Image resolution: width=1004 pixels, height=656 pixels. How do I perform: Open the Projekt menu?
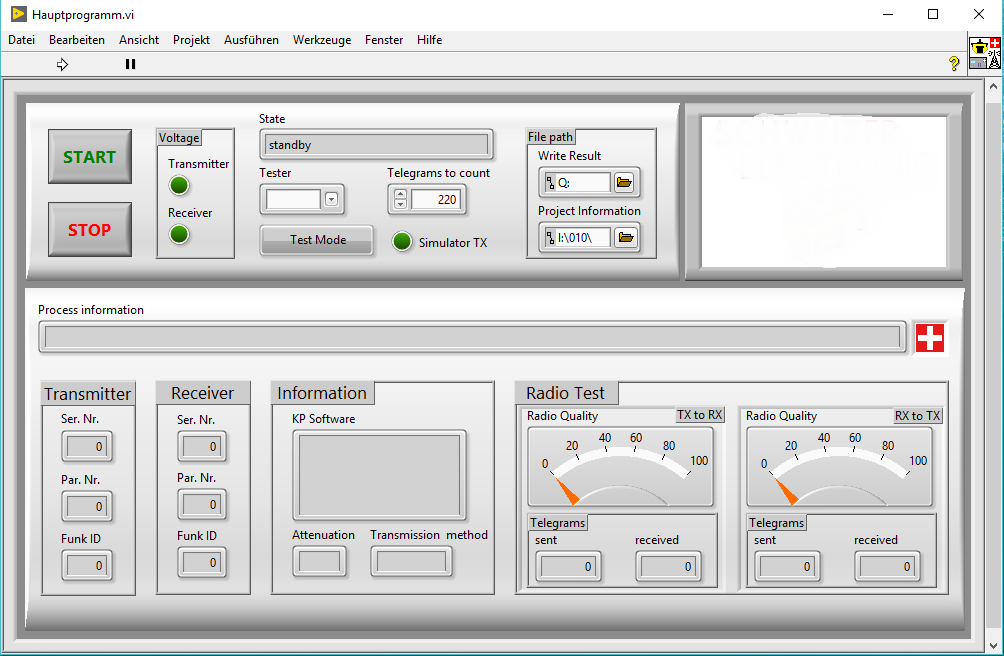pos(191,40)
